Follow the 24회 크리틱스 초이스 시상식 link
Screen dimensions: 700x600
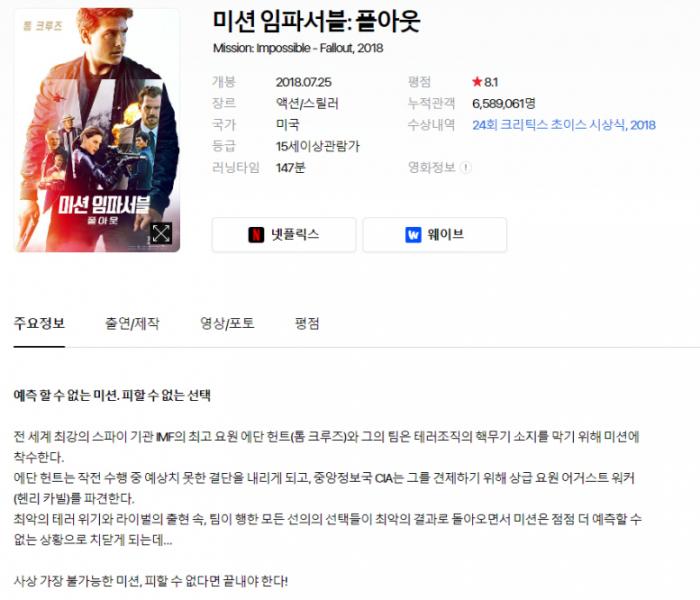564,125
